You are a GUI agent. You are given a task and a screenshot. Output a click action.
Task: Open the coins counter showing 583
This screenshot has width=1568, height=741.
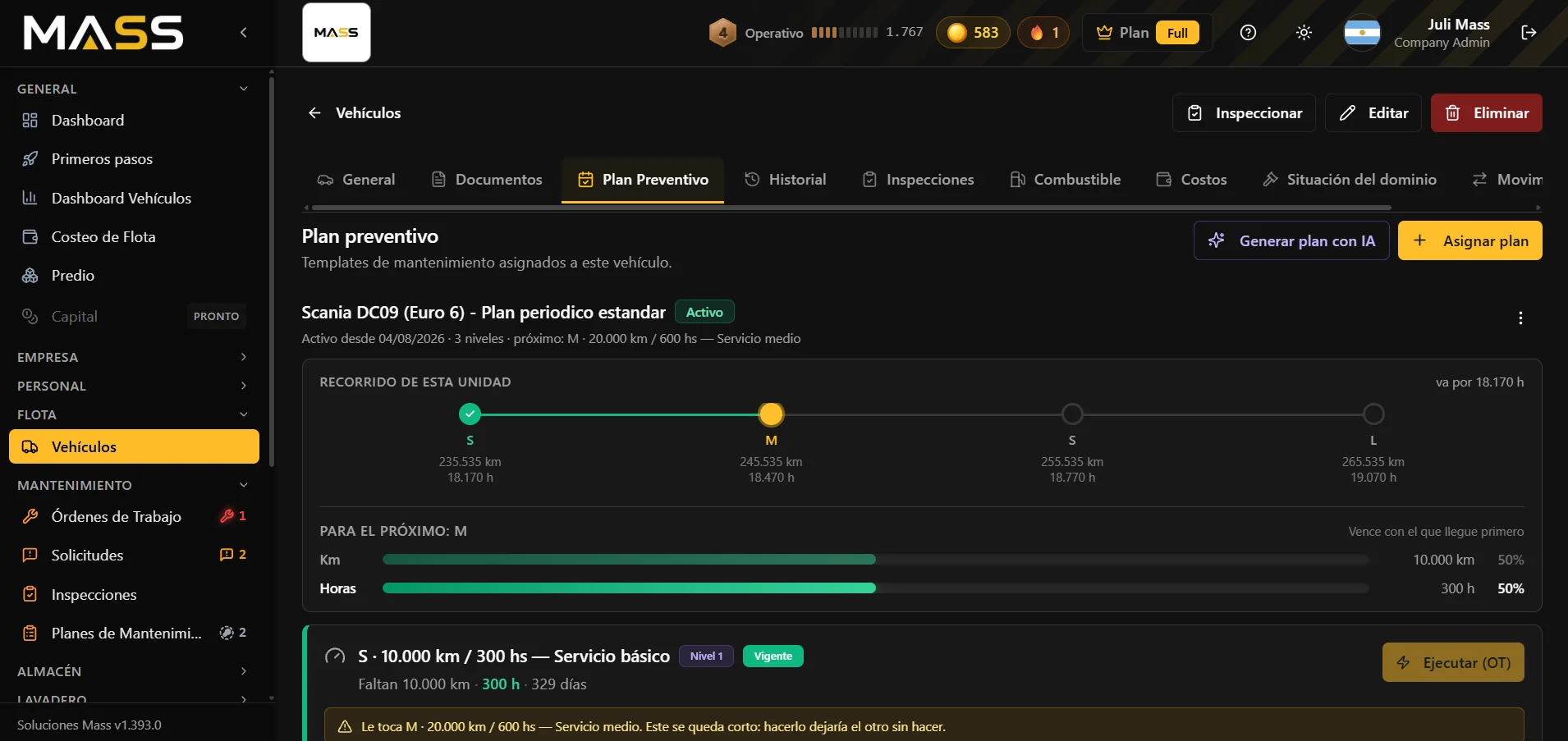tap(973, 33)
